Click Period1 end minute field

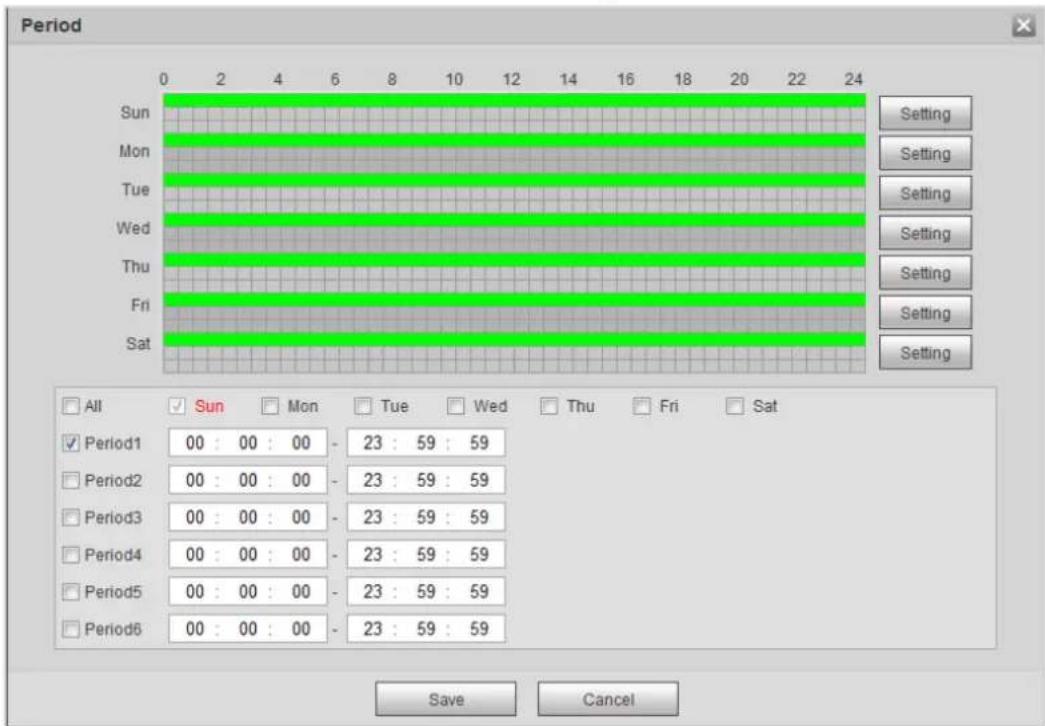click(426, 443)
